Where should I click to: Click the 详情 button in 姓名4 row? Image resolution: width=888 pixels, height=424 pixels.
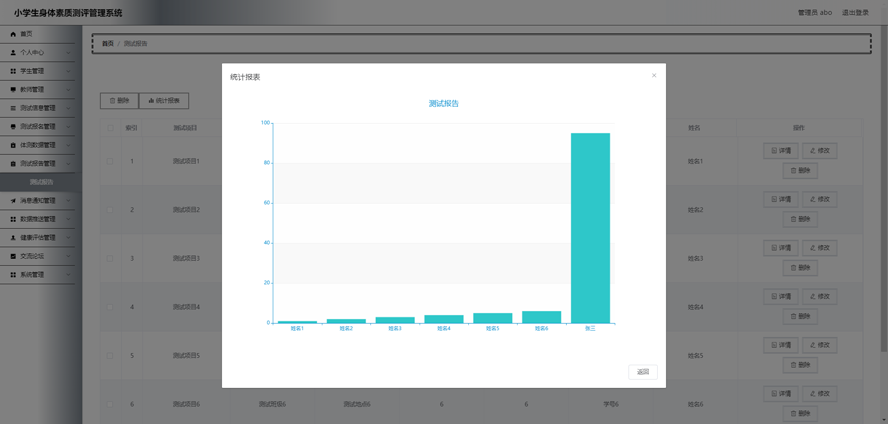tap(781, 297)
